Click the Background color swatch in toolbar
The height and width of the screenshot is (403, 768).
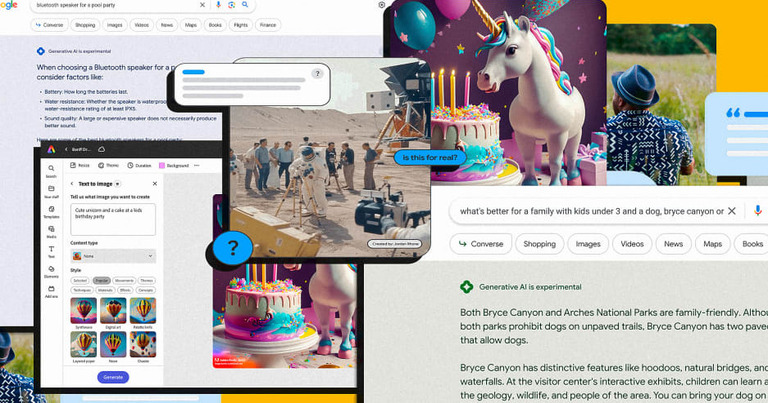tap(162, 166)
